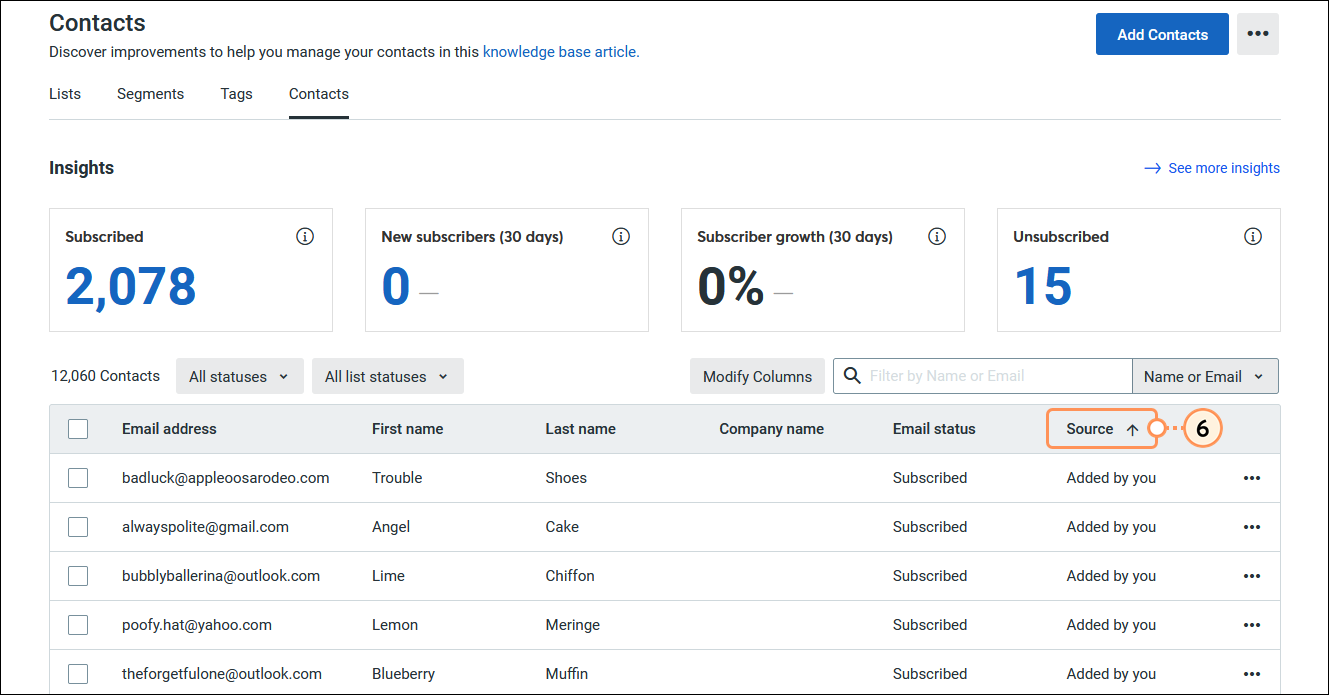Image resolution: width=1329 pixels, height=695 pixels.
Task: Click info icon on Subscriber growth card
Action: coord(937,237)
